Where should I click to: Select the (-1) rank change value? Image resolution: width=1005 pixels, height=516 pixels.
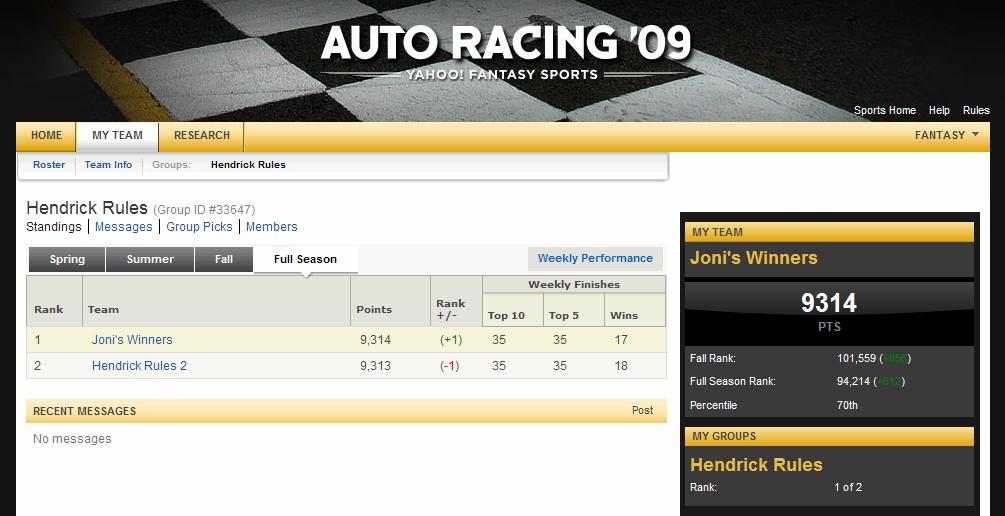(x=449, y=366)
